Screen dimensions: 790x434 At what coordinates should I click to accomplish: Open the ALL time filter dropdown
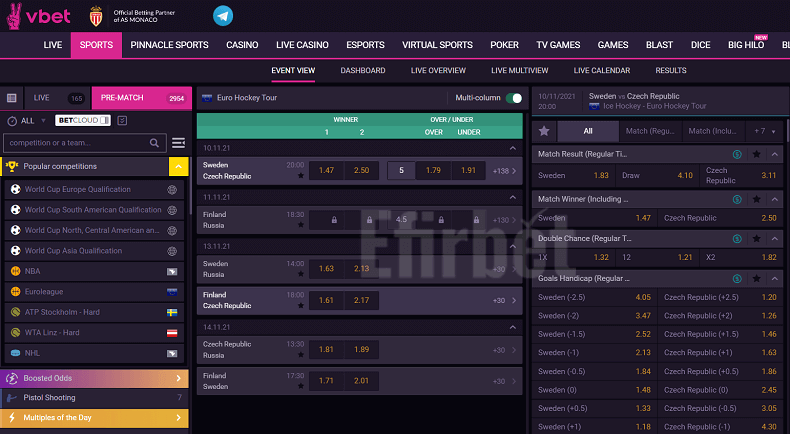[27, 121]
